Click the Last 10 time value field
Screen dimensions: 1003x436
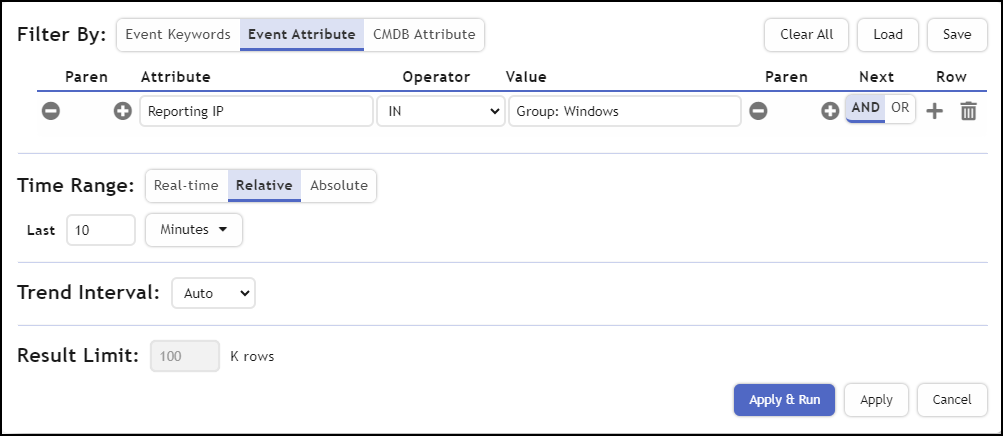point(100,230)
